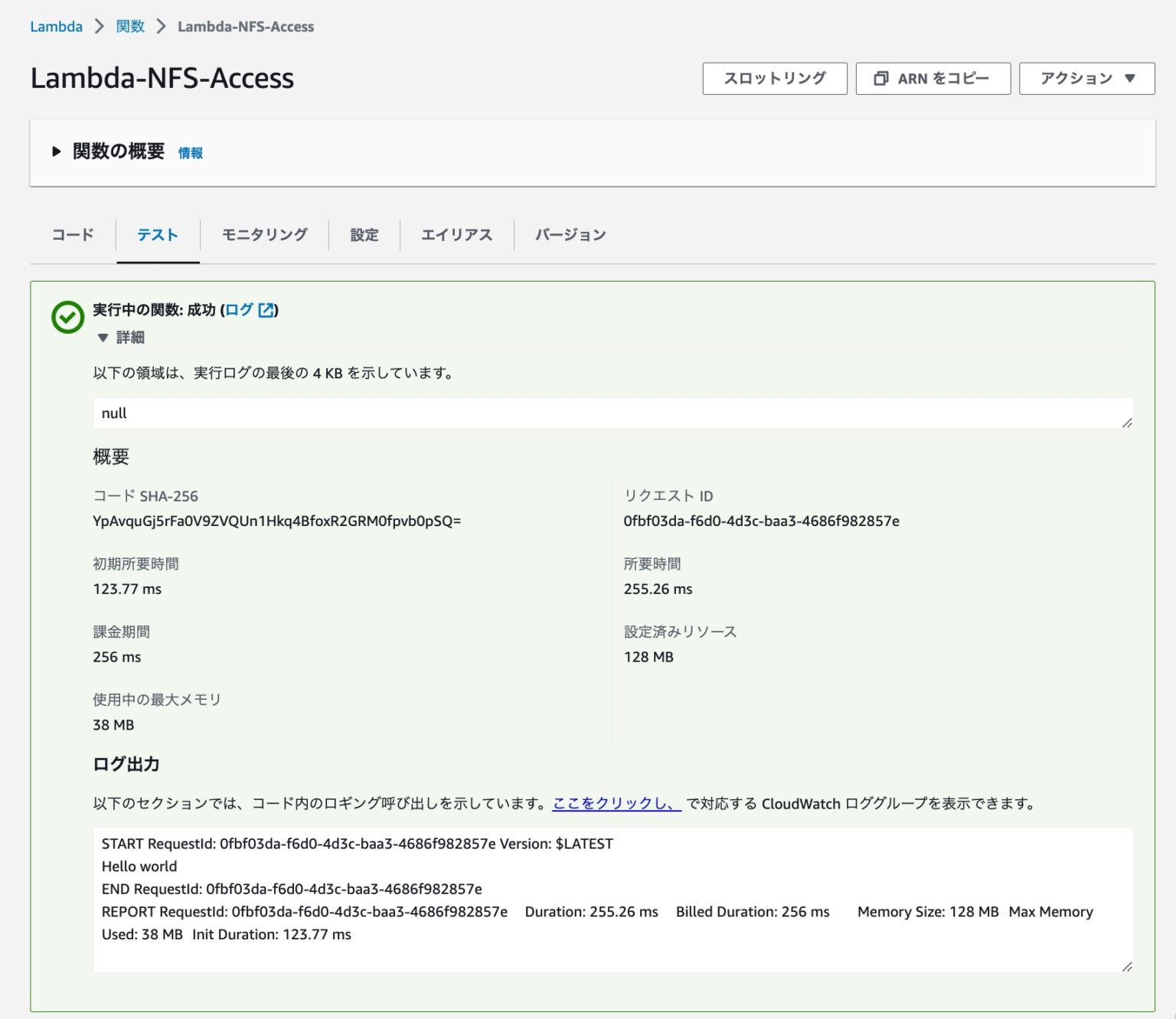The height and width of the screenshot is (1019, 1176).
Task: Follow the ここをクリックし、 CloudWatch link
Action: coord(615,804)
